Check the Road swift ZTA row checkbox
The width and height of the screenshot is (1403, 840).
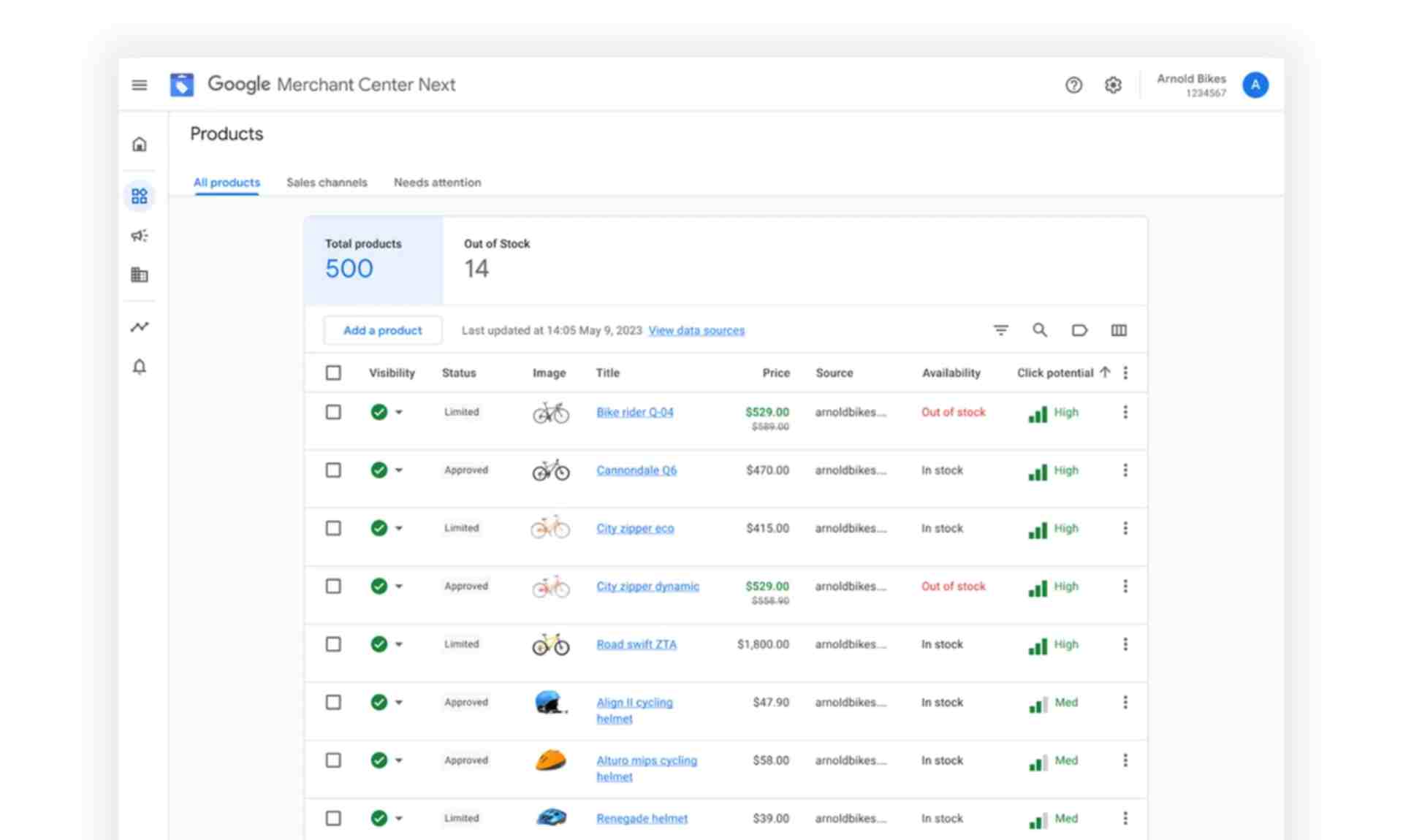pyautogui.click(x=333, y=644)
